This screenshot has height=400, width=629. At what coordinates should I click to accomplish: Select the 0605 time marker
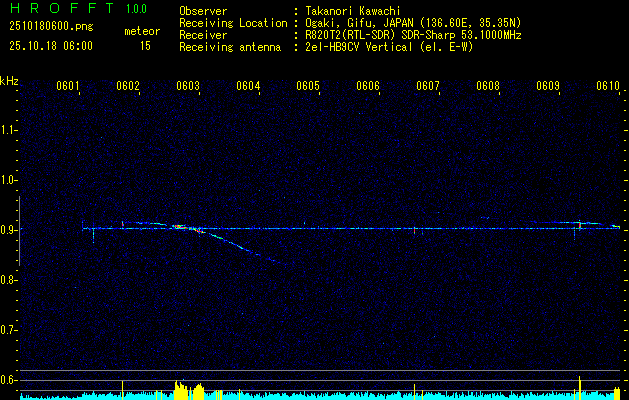coord(308,86)
